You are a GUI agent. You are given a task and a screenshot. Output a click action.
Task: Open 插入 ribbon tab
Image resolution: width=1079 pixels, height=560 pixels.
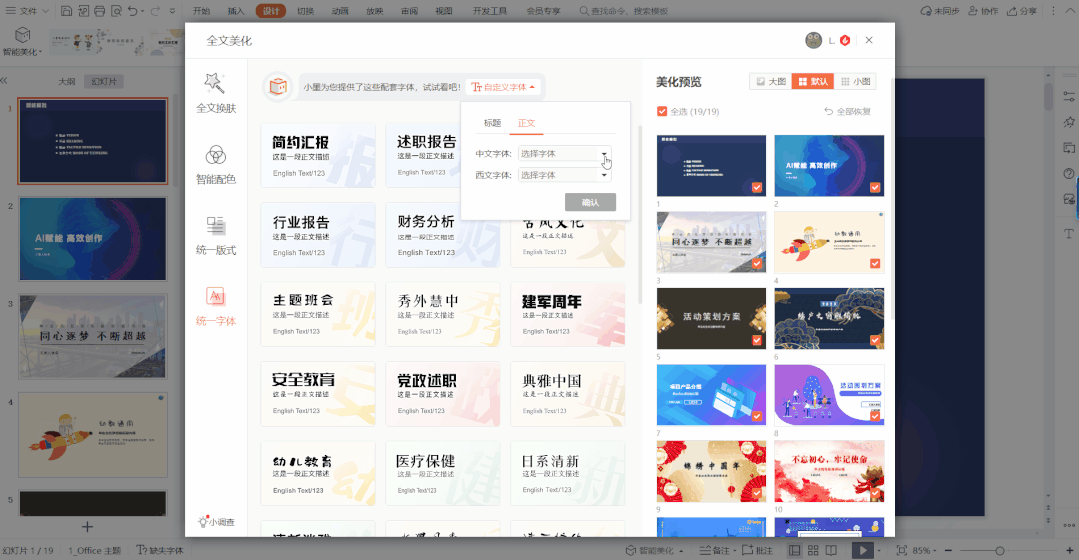click(236, 11)
